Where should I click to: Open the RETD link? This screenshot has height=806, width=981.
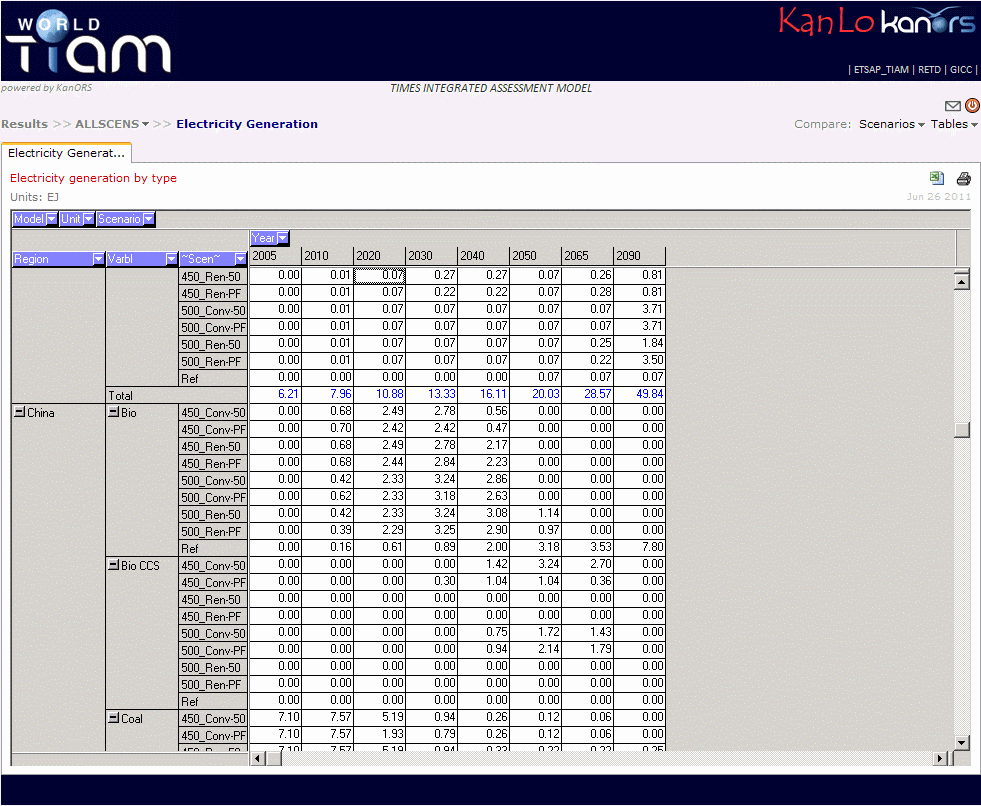pyautogui.click(x=929, y=69)
